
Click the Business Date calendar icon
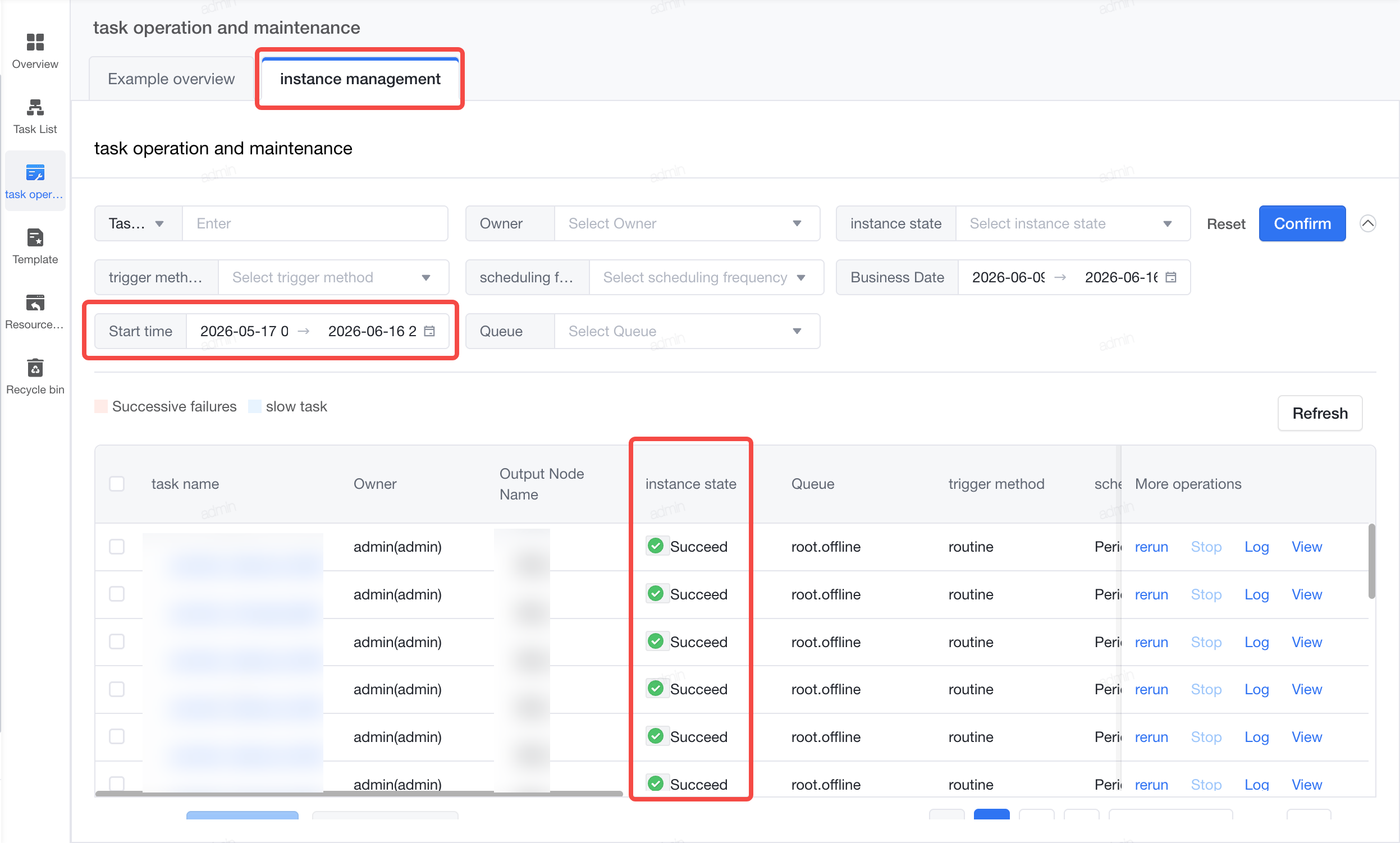(1171, 277)
